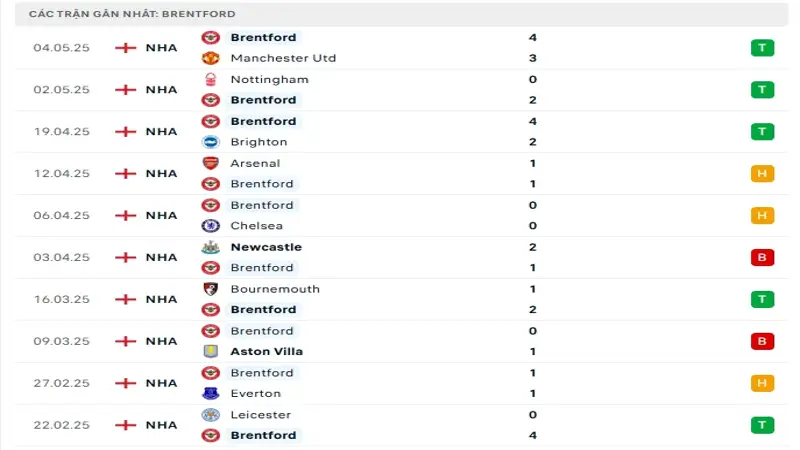Click the Aston Villa club crest
This screenshot has height=450, width=800.
click(x=210, y=352)
